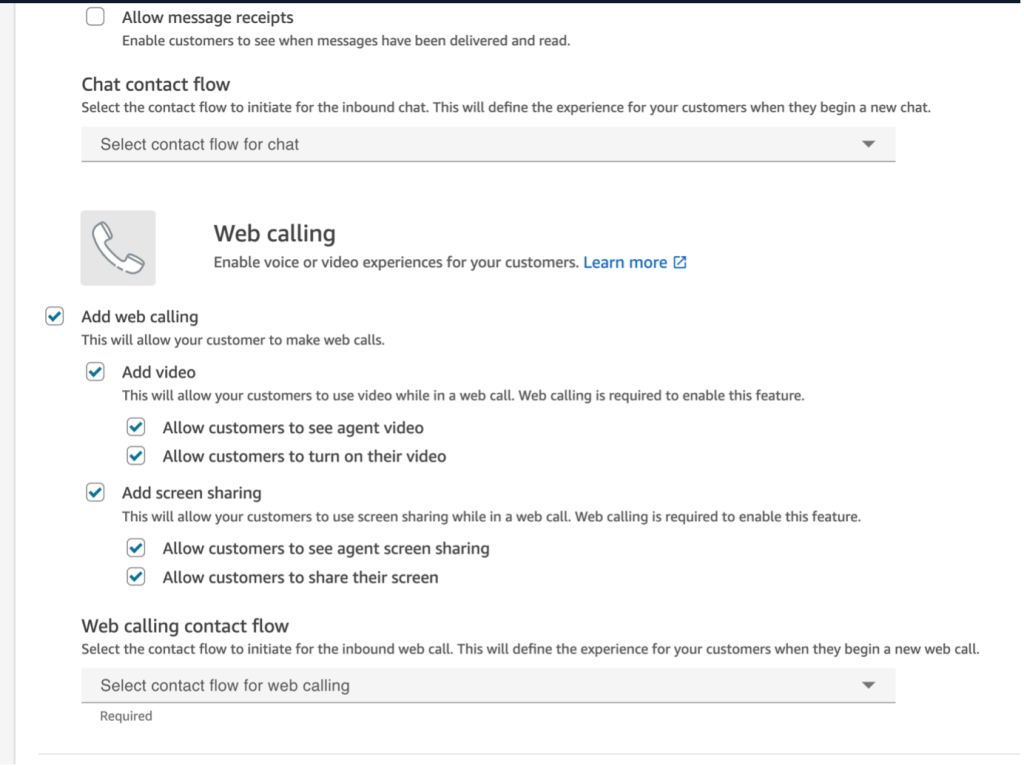This screenshot has height=766, width=1024.
Task: Click the Web calling phone icon
Action: tap(118, 248)
